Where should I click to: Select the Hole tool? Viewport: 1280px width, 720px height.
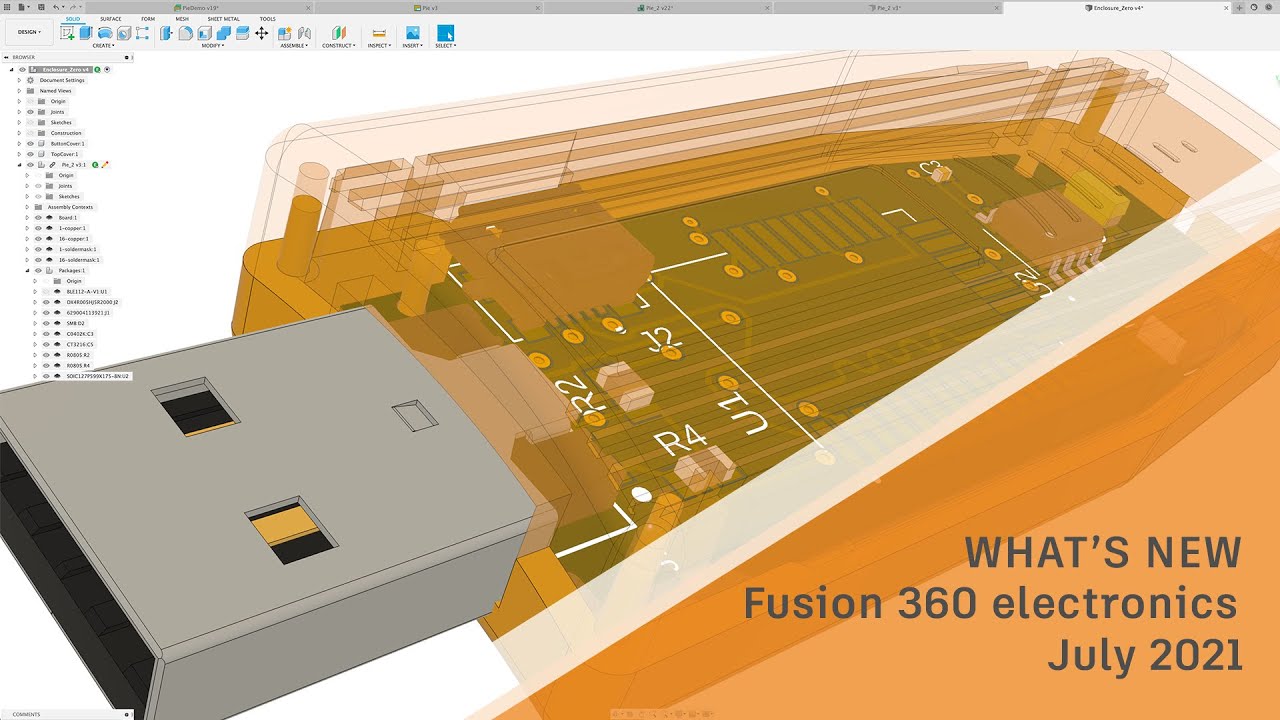[123, 33]
